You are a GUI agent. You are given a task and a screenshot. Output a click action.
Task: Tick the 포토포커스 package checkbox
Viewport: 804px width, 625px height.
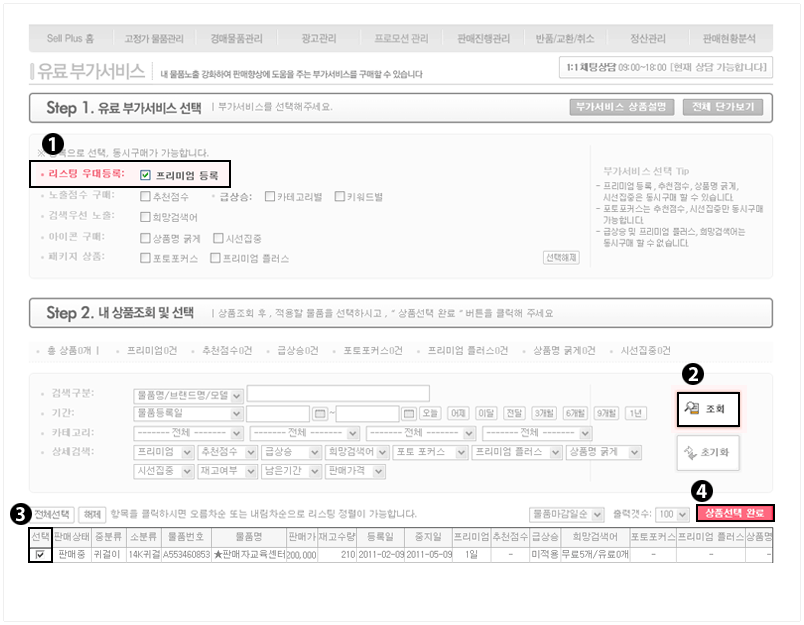146,258
